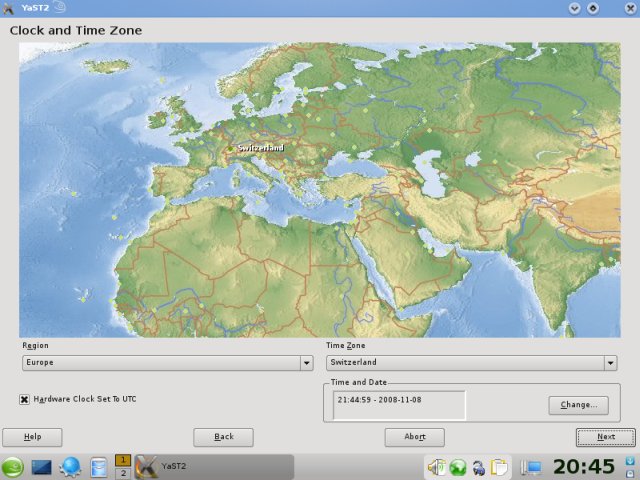Switch to virtual desktop 2 in pager
This screenshot has width=640, height=480.
point(123,473)
